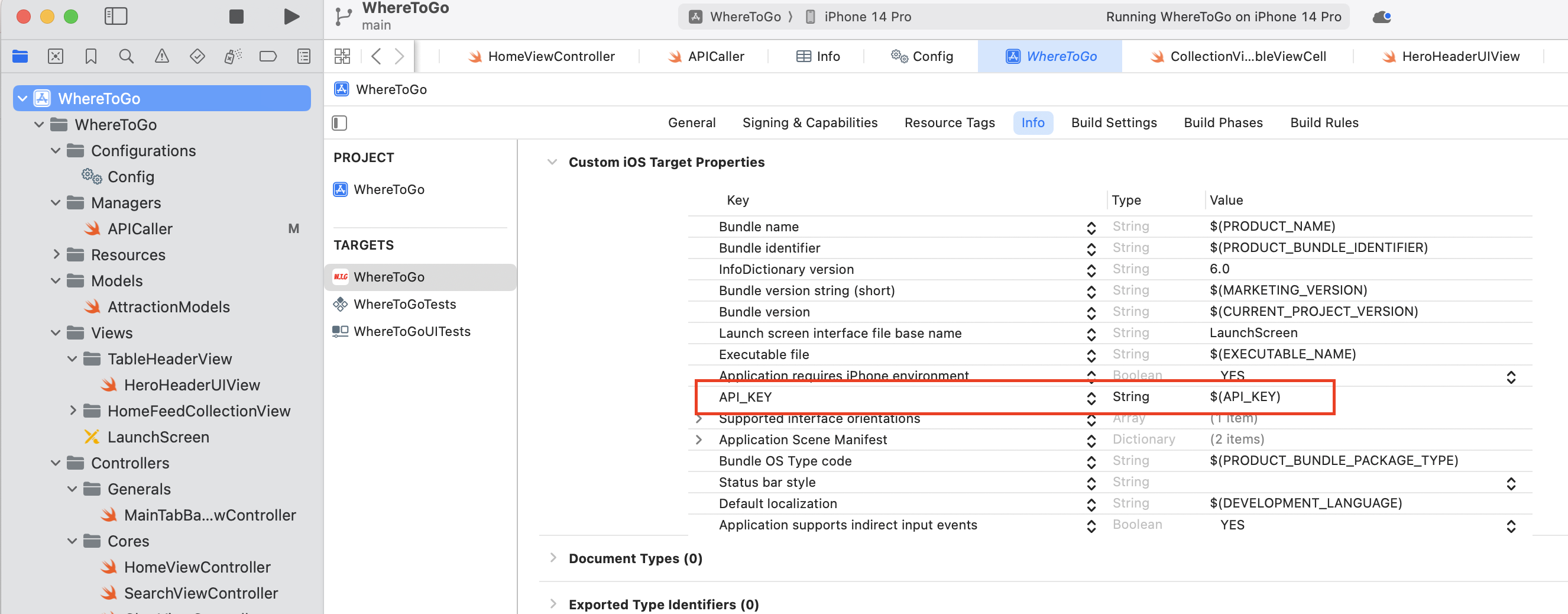Select WhereToGoUITests target
Screen dimensions: 1568x614
click(401, 331)
